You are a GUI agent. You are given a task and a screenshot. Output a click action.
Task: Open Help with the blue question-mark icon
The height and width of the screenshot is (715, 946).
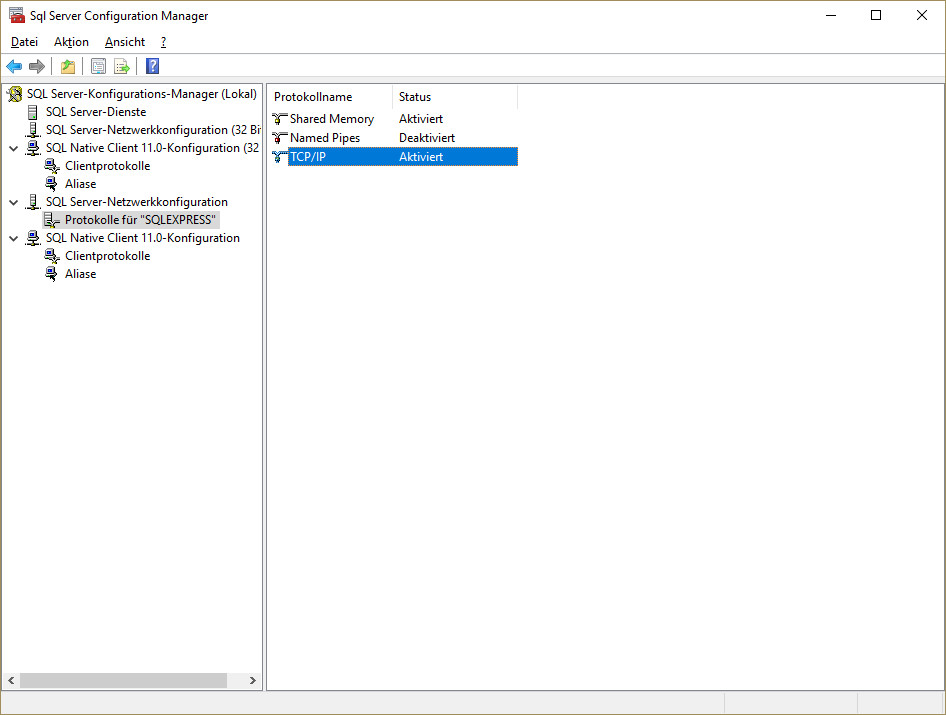point(152,67)
